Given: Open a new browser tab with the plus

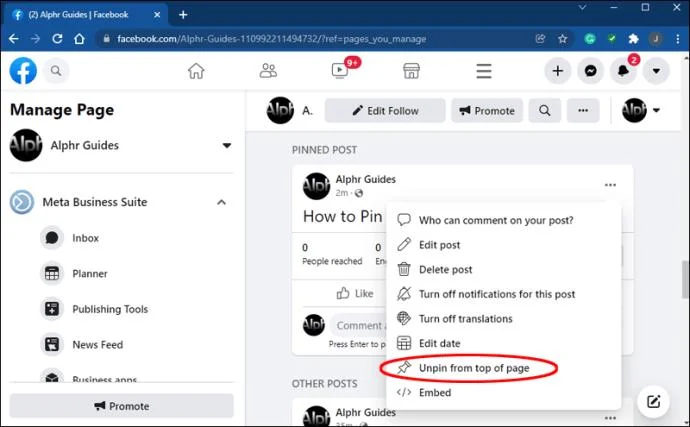Looking at the screenshot, I should 183,15.
